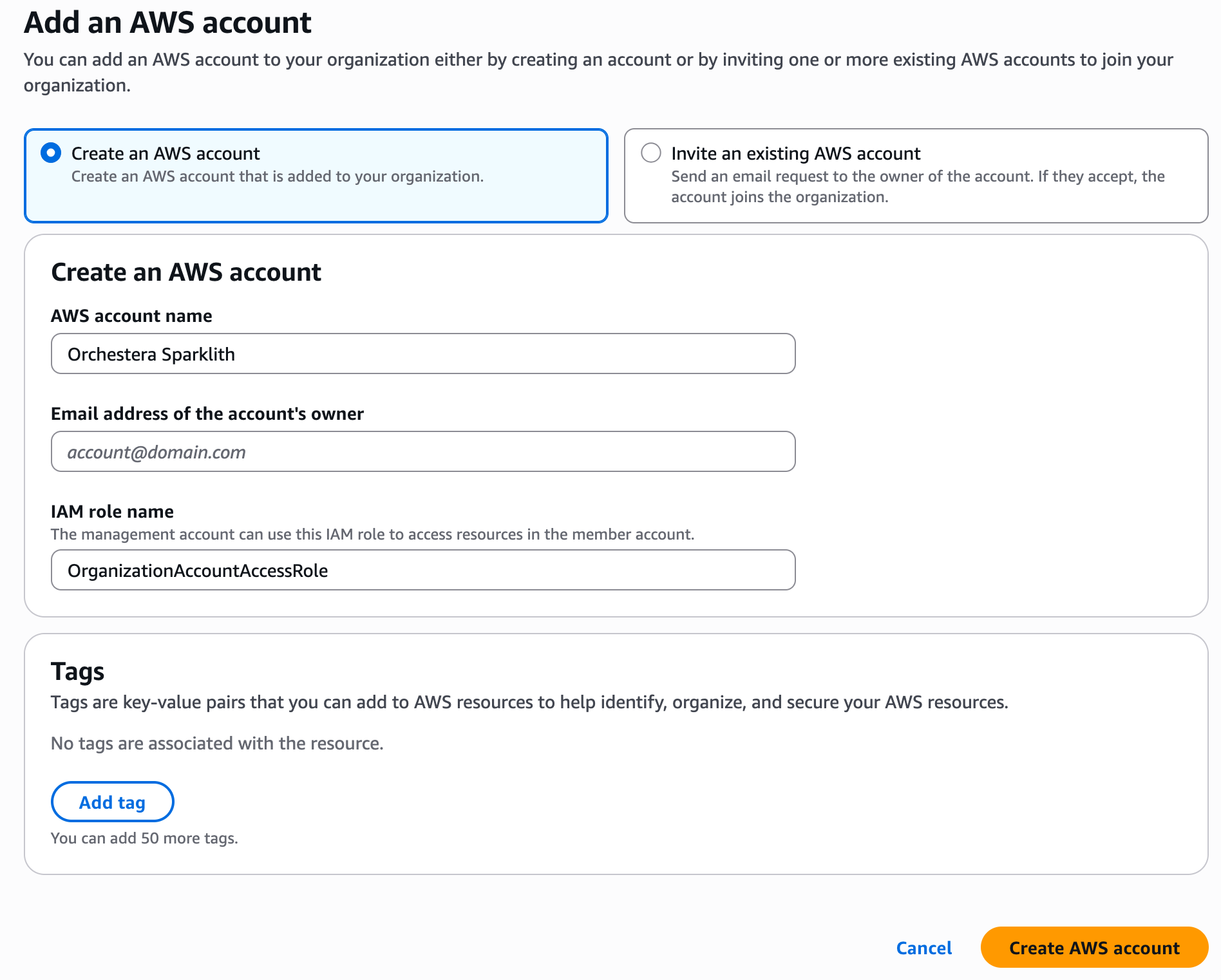Click the 'added to your organization' tile description
The height and width of the screenshot is (980, 1221).
(277, 176)
